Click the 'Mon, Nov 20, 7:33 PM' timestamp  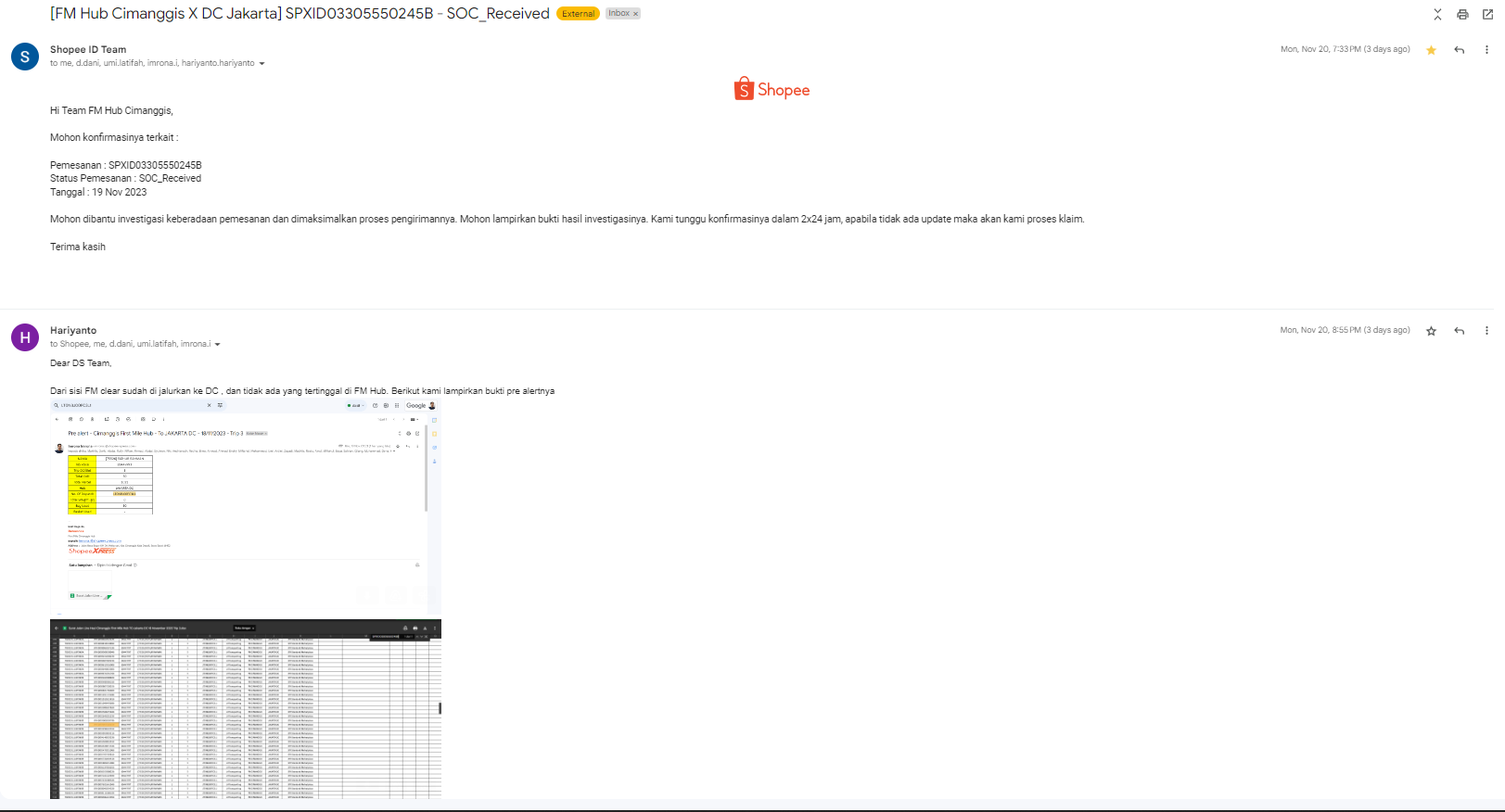click(1346, 50)
